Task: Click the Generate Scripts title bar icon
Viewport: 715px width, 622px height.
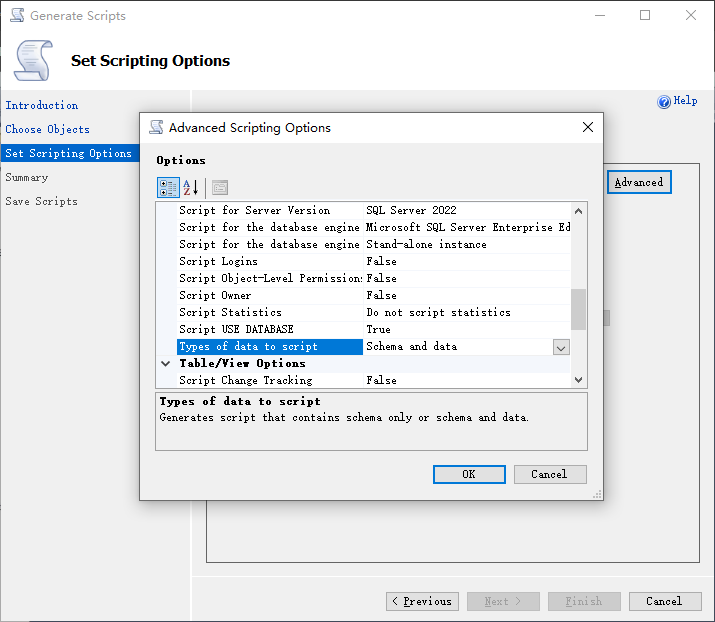Action: 17,16
